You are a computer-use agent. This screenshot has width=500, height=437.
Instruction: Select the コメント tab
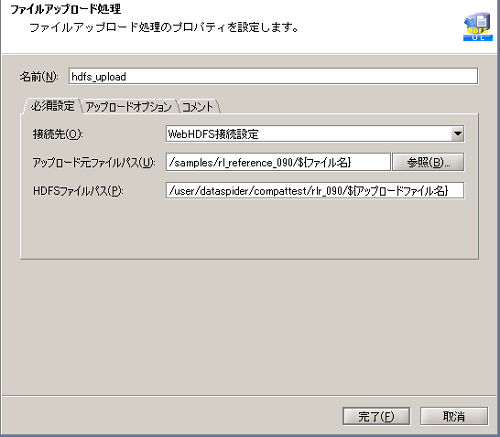click(199, 107)
